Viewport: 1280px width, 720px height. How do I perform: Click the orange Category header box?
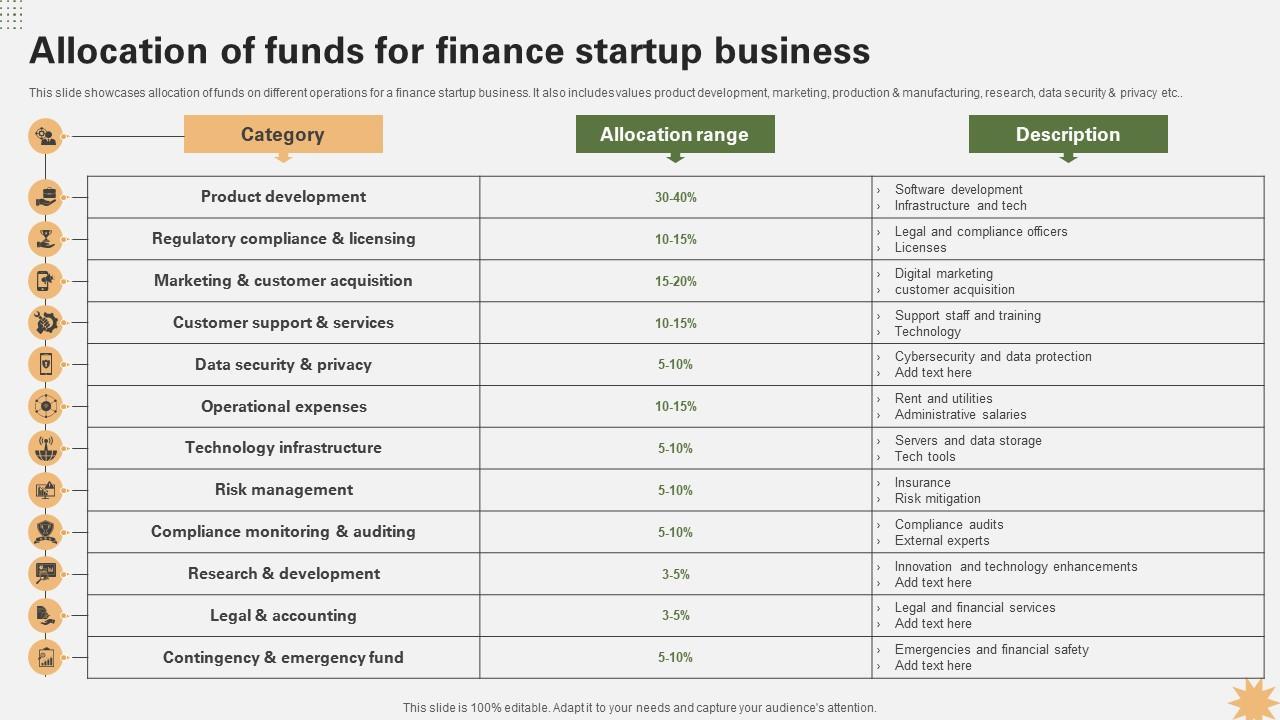click(283, 134)
